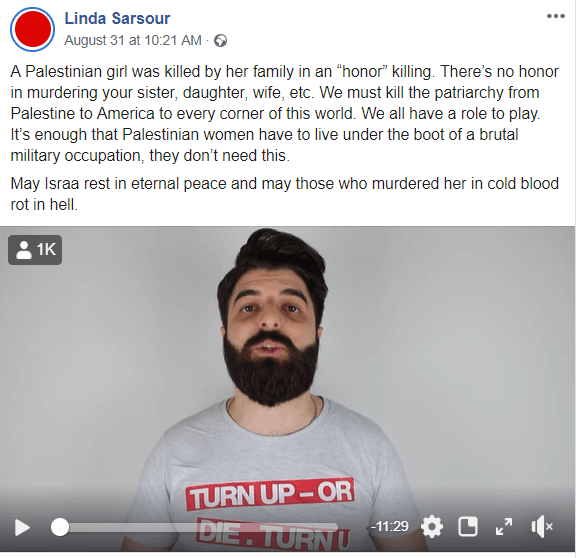The image size is (576, 558).
Task: Open Linda Sarsour's red profile picture
Action: (x=33, y=29)
